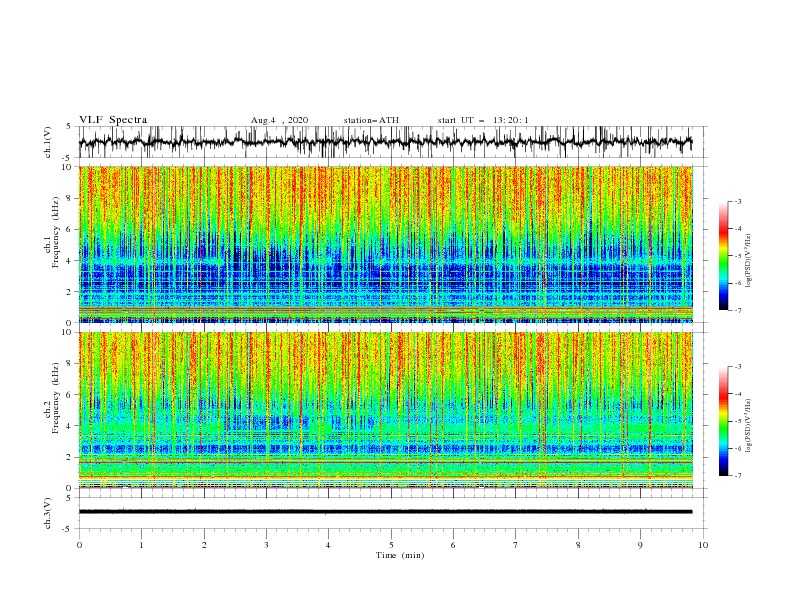This screenshot has width=792, height=612.
Task: Select the date text "Aug.4 , 2020"
Action: [279, 120]
